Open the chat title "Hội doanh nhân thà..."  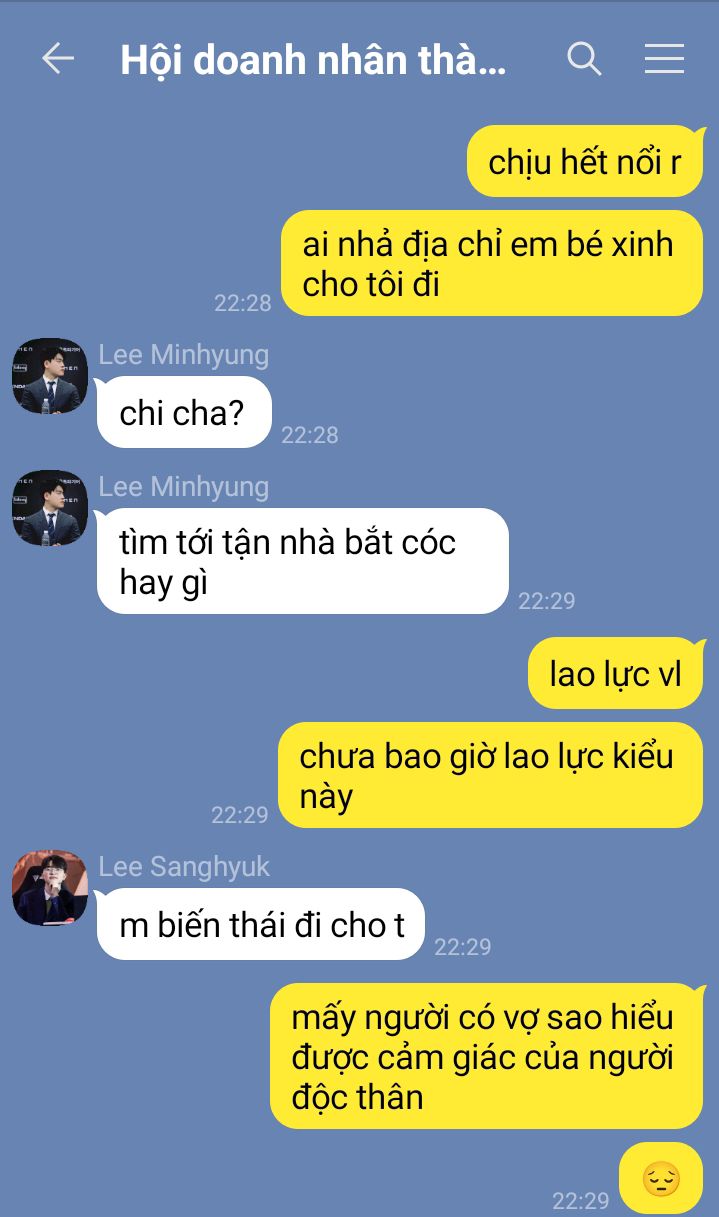313,60
